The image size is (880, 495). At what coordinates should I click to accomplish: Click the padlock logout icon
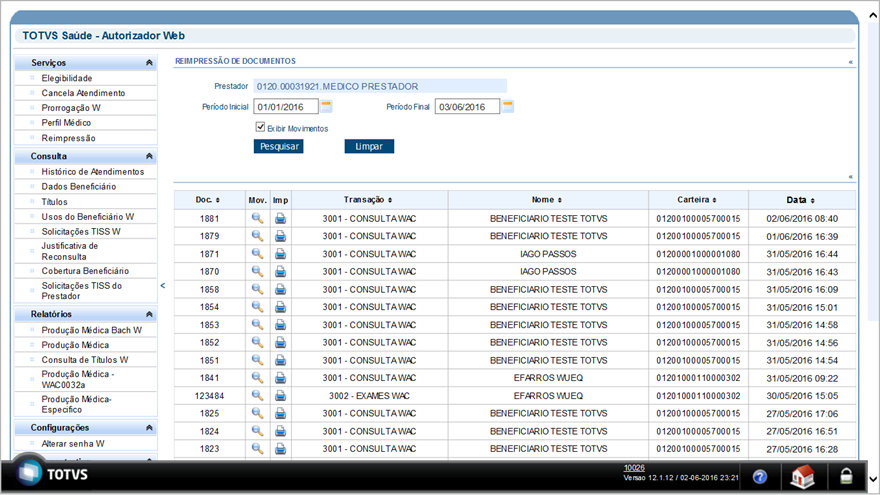pos(846,476)
